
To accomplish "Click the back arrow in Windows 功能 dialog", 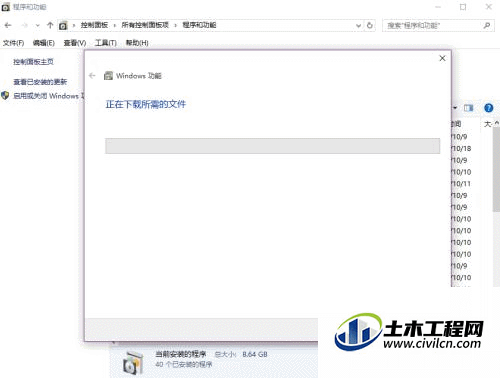I will pyautogui.click(x=92, y=76).
